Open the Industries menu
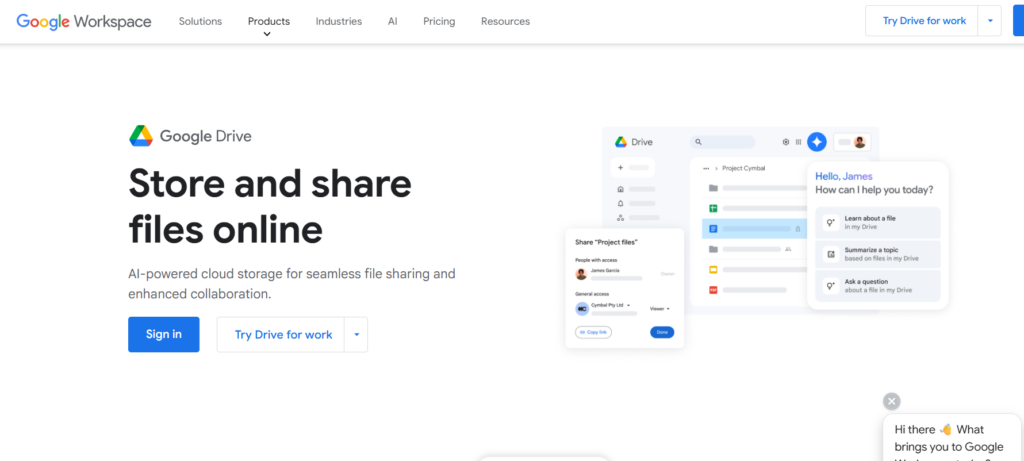This screenshot has width=1024, height=461. (x=339, y=21)
